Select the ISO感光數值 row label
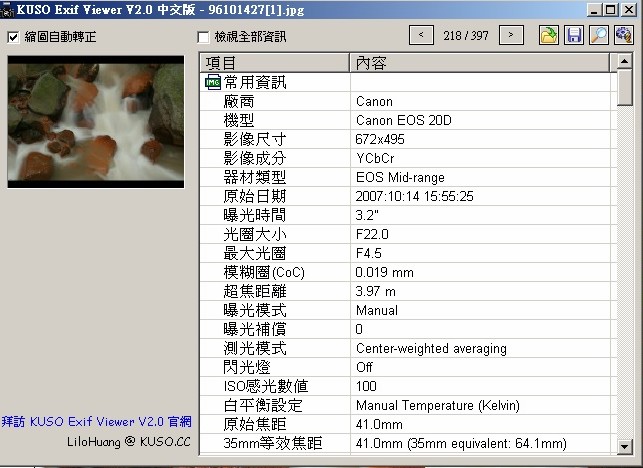 click(x=266, y=386)
